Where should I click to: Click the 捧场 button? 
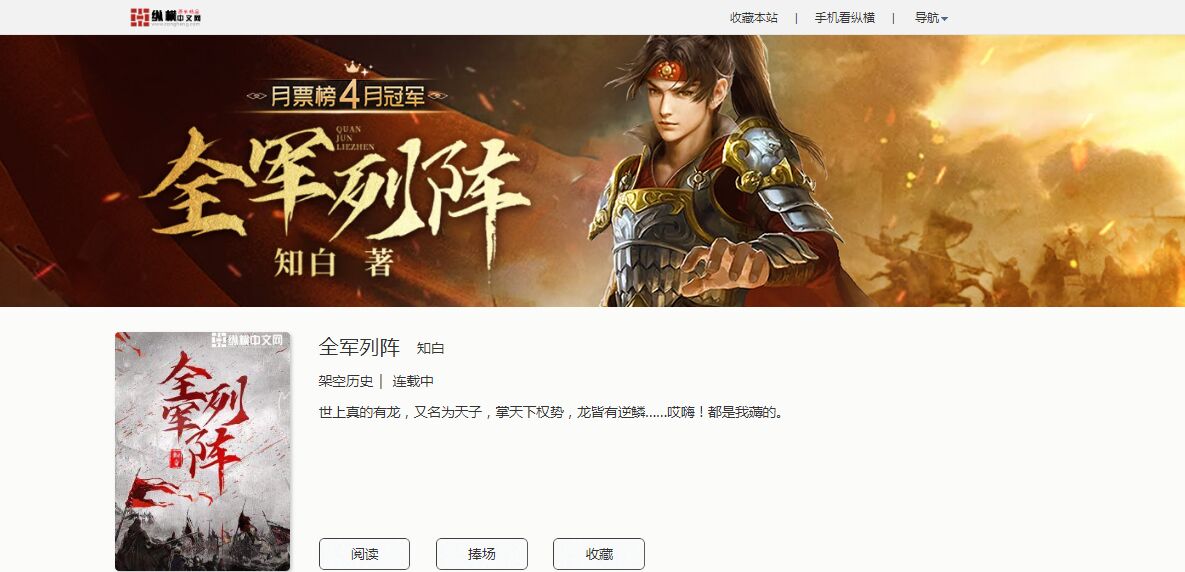[481, 554]
